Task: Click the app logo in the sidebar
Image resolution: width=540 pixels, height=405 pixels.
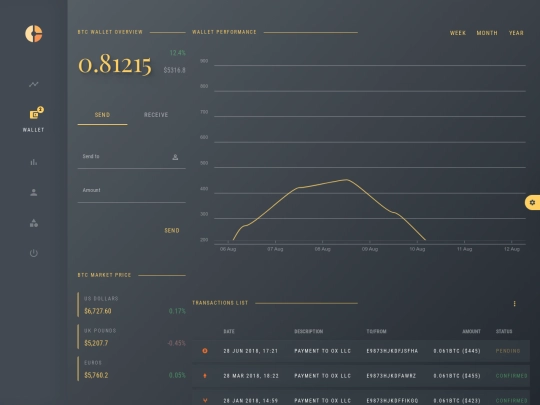Action: point(34,34)
